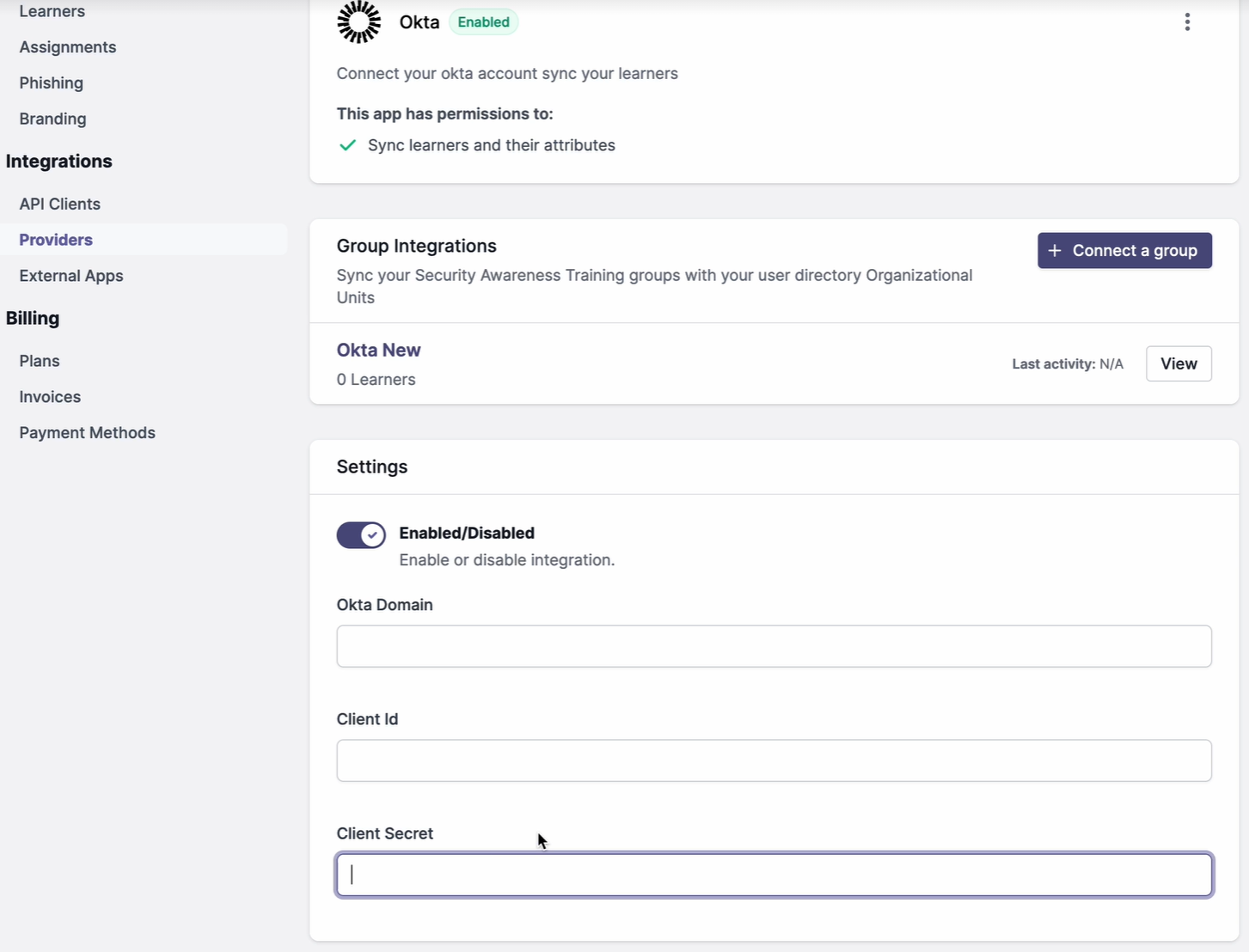Open External Apps in the sidebar

(x=71, y=276)
